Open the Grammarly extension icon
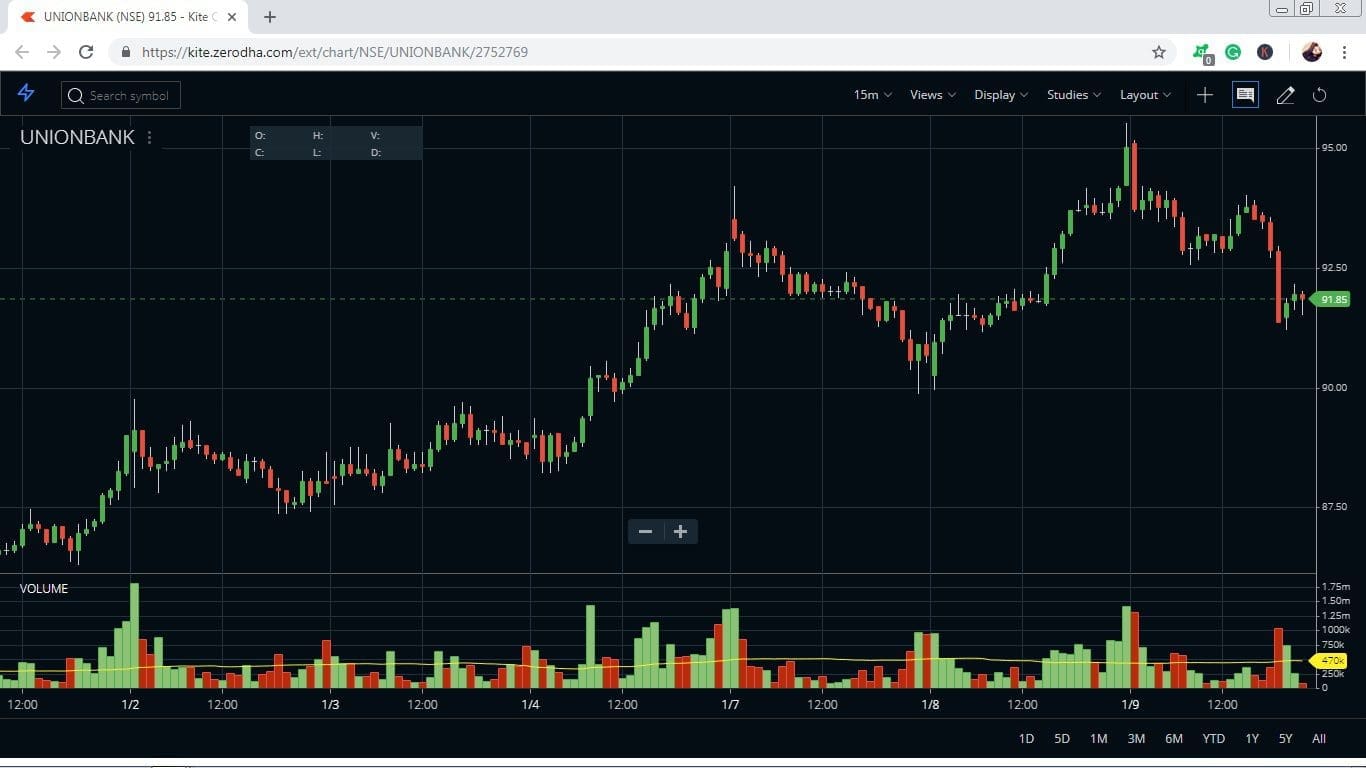Screen dimensions: 1366x768 1233,52
